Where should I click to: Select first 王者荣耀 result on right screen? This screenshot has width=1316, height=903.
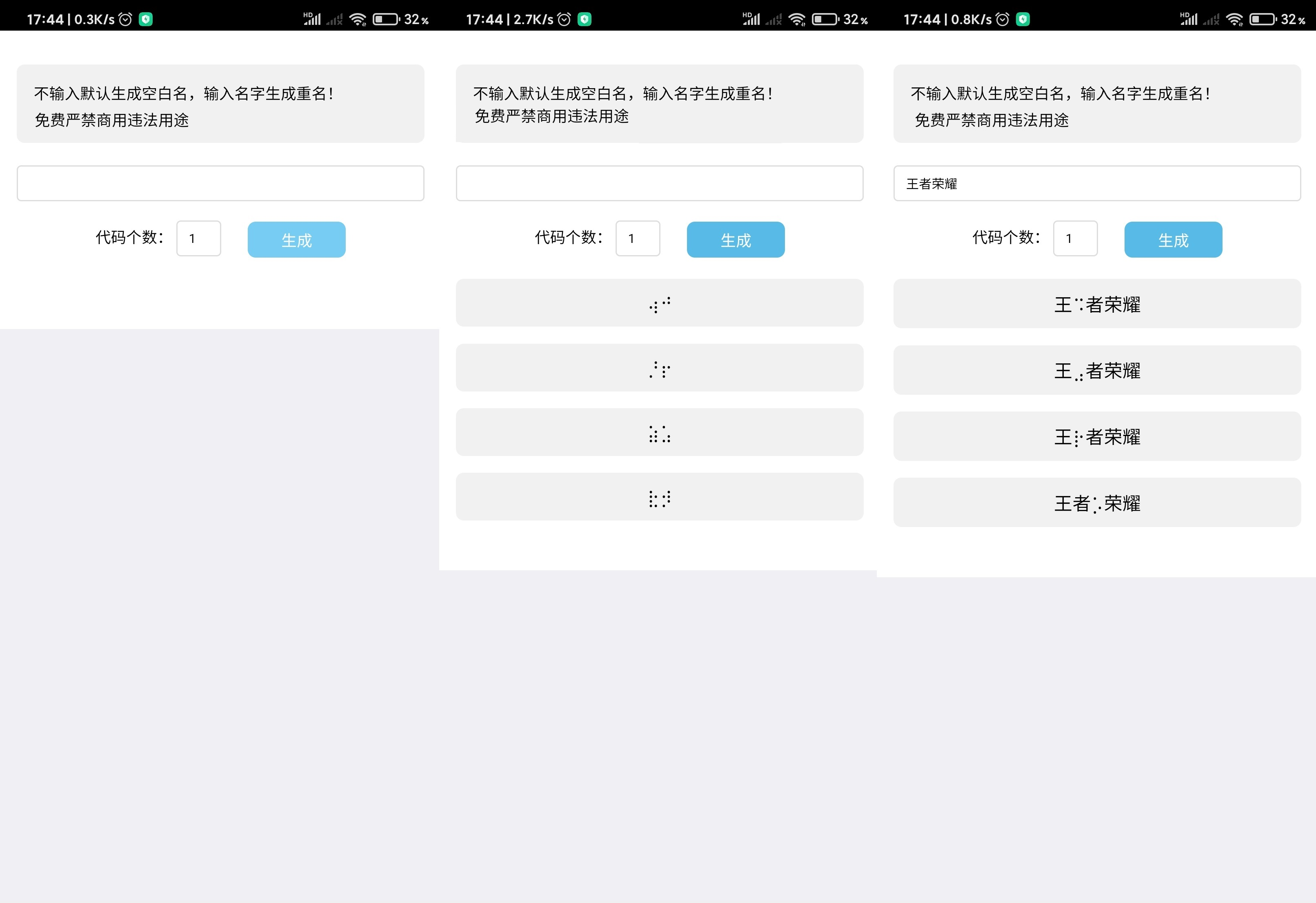coord(1097,304)
